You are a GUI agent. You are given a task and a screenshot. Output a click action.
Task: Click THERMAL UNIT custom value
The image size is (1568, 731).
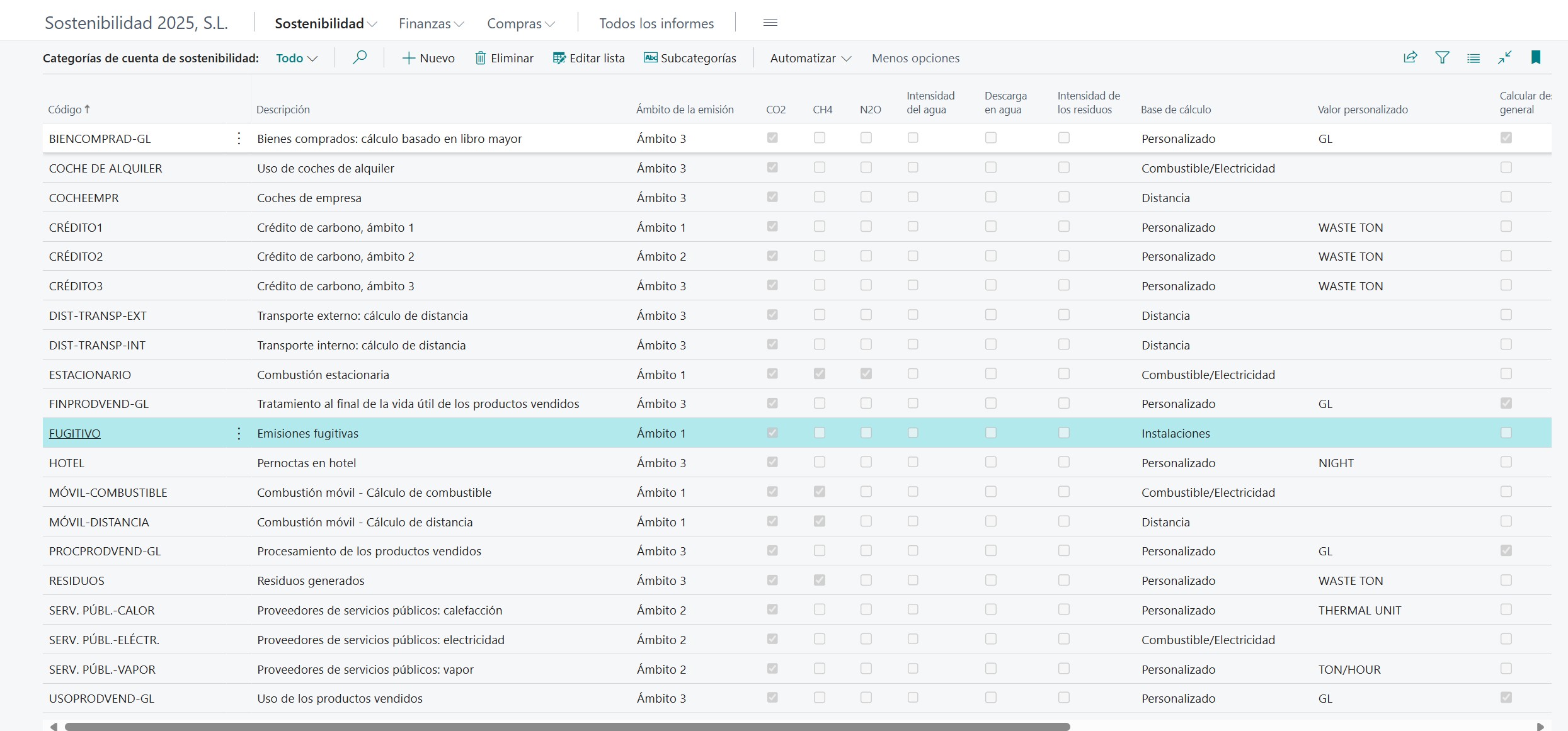pos(1359,610)
